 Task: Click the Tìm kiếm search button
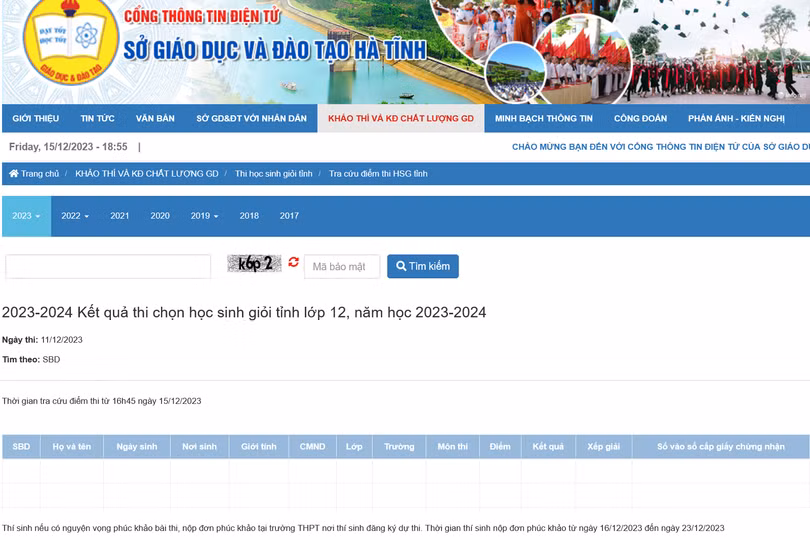tap(423, 266)
